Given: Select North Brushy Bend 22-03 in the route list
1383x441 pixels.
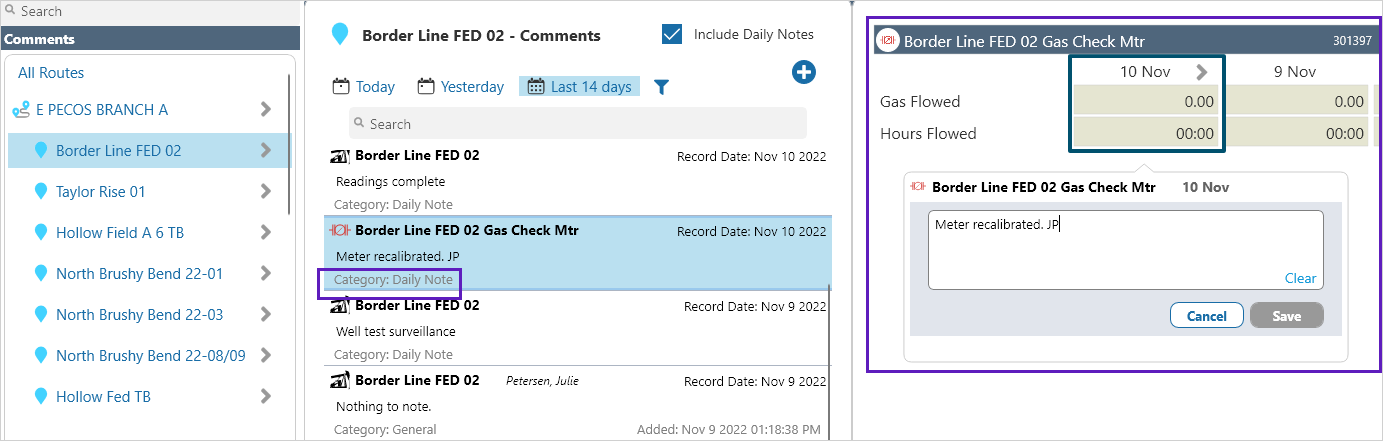Looking at the screenshot, I should [139, 314].
